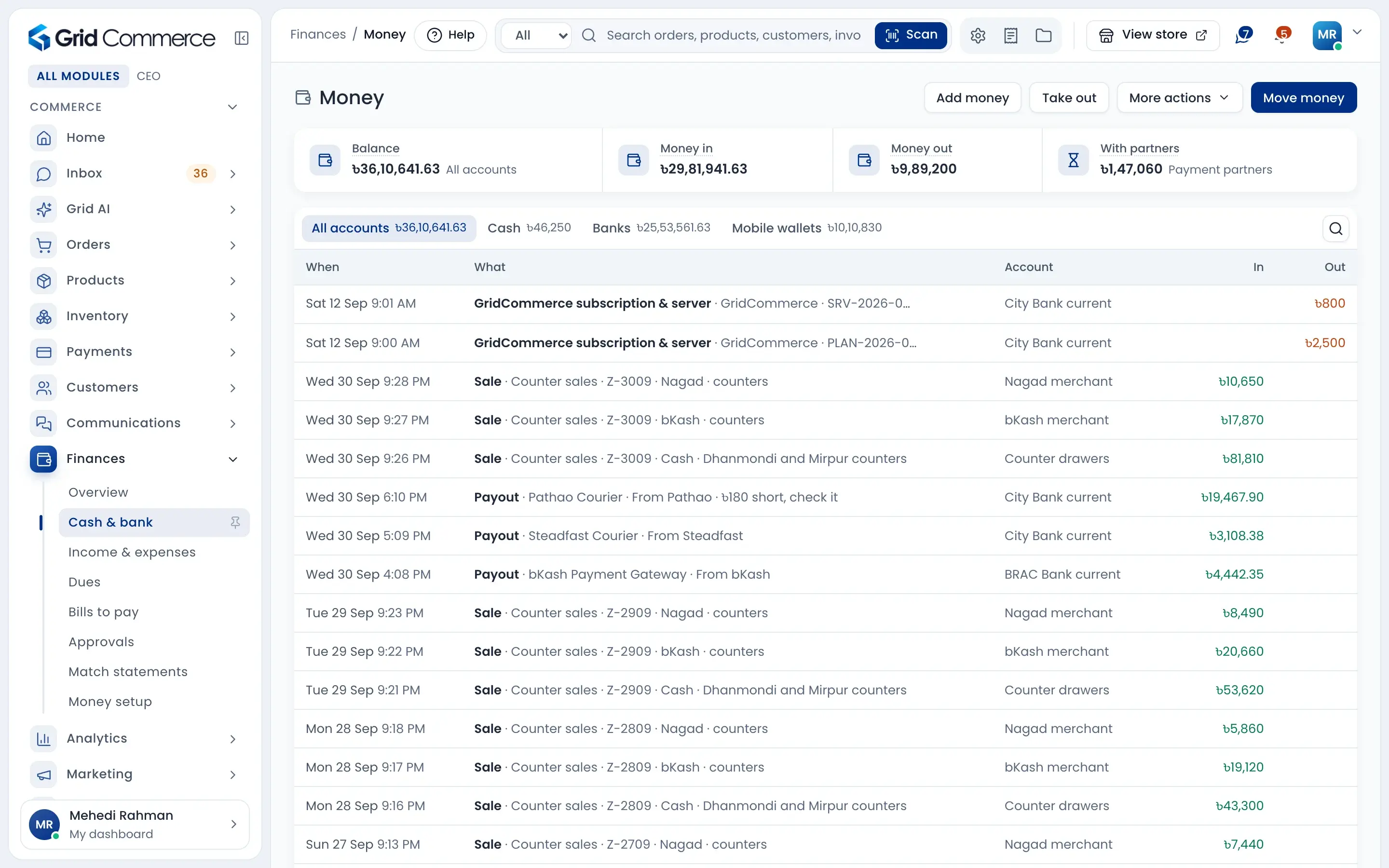Click the transactions search magnifier icon
The image size is (1389, 868).
pos(1335,229)
